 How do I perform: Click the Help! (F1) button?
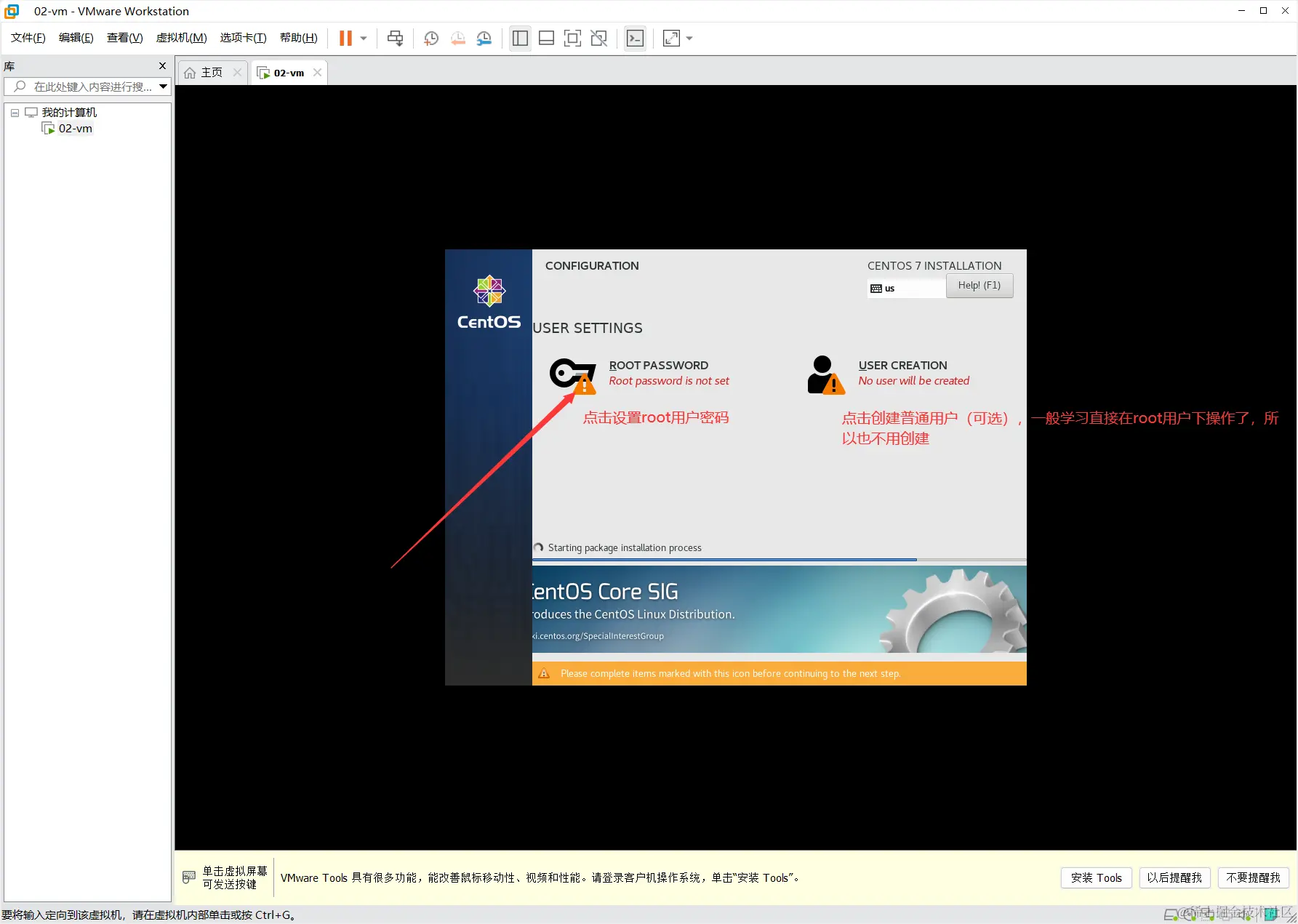coord(979,286)
